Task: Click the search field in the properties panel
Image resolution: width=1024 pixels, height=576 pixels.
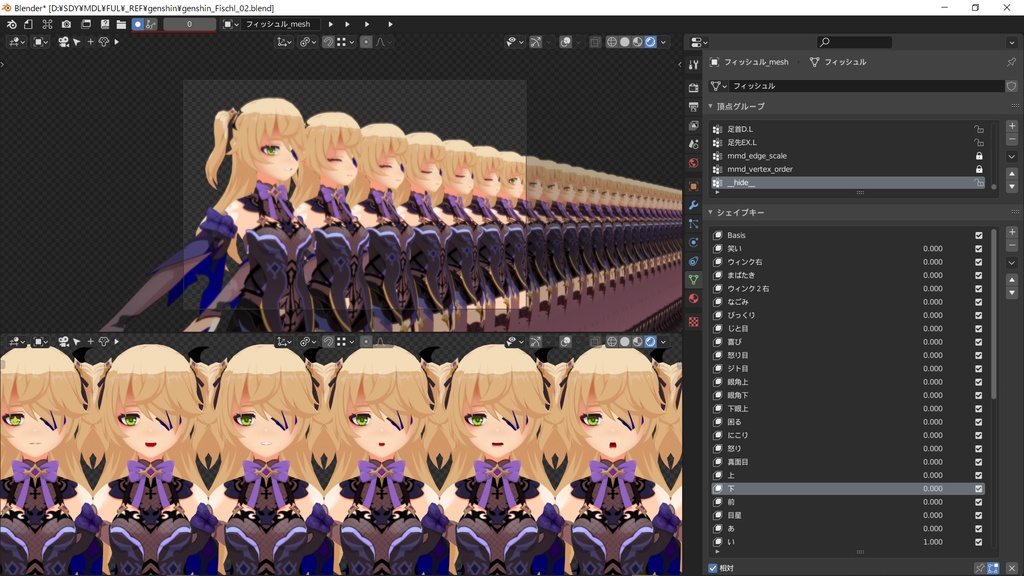Action: click(852, 41)
